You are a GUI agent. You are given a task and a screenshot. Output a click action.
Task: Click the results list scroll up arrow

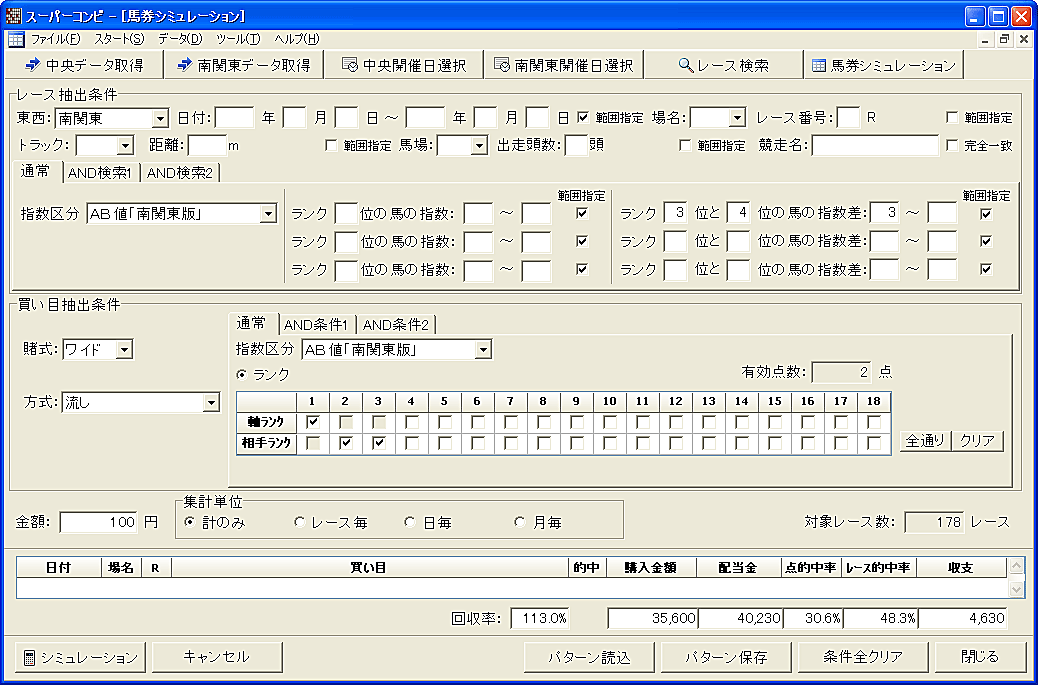[1016, 567]
